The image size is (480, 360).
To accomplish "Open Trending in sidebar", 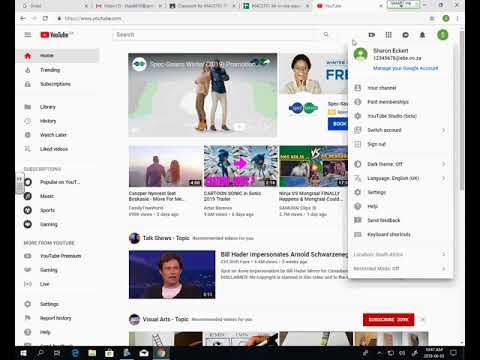I will tap(57, 70).
